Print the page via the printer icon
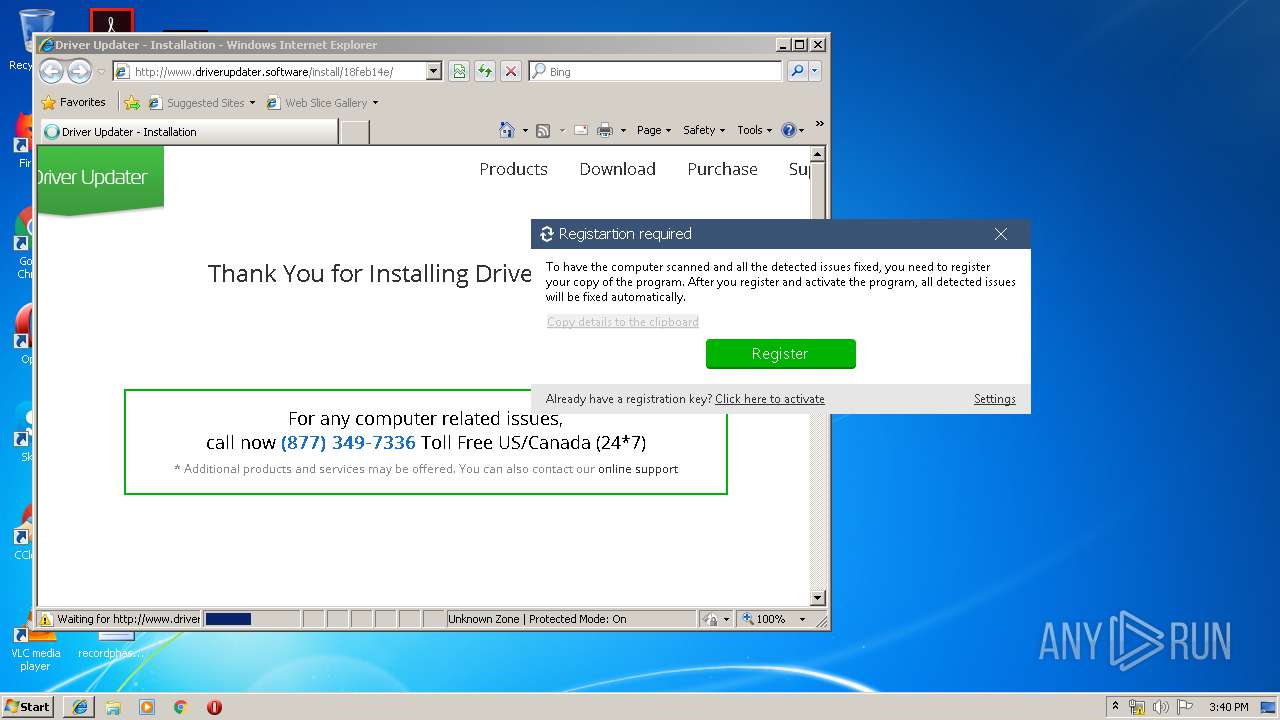1280x720 pixels. click(605, 130)
